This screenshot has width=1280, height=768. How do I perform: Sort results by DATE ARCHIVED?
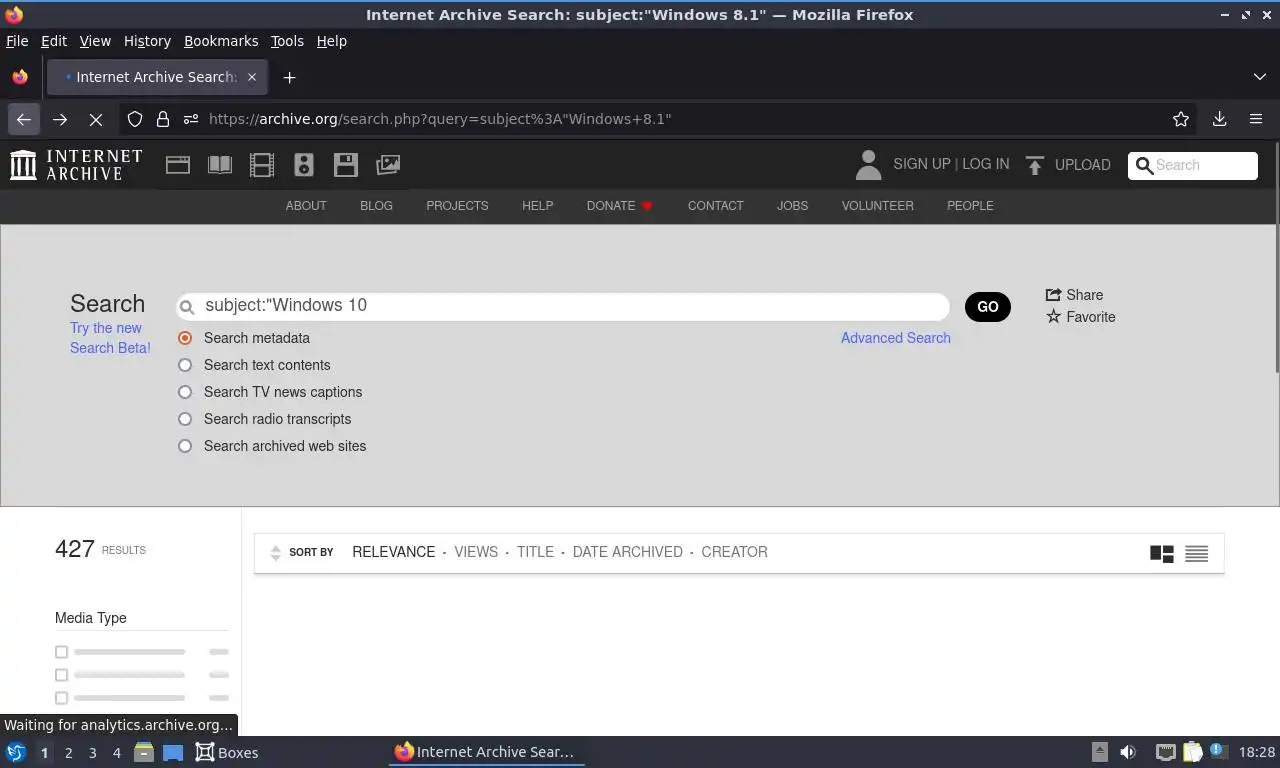coord(627,552)
